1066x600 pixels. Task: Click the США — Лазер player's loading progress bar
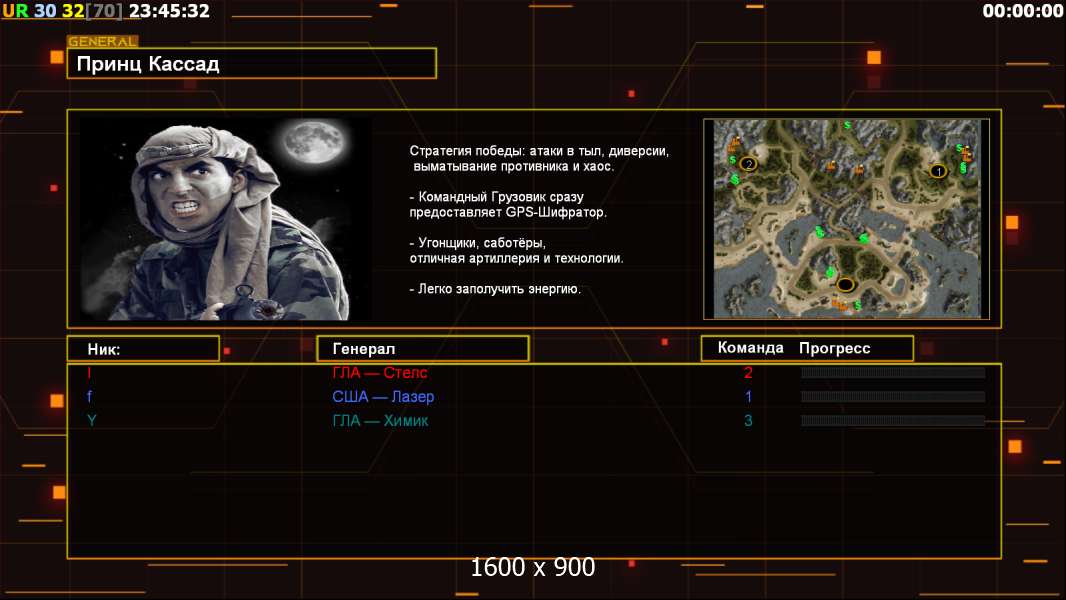(x=893, y=396)
